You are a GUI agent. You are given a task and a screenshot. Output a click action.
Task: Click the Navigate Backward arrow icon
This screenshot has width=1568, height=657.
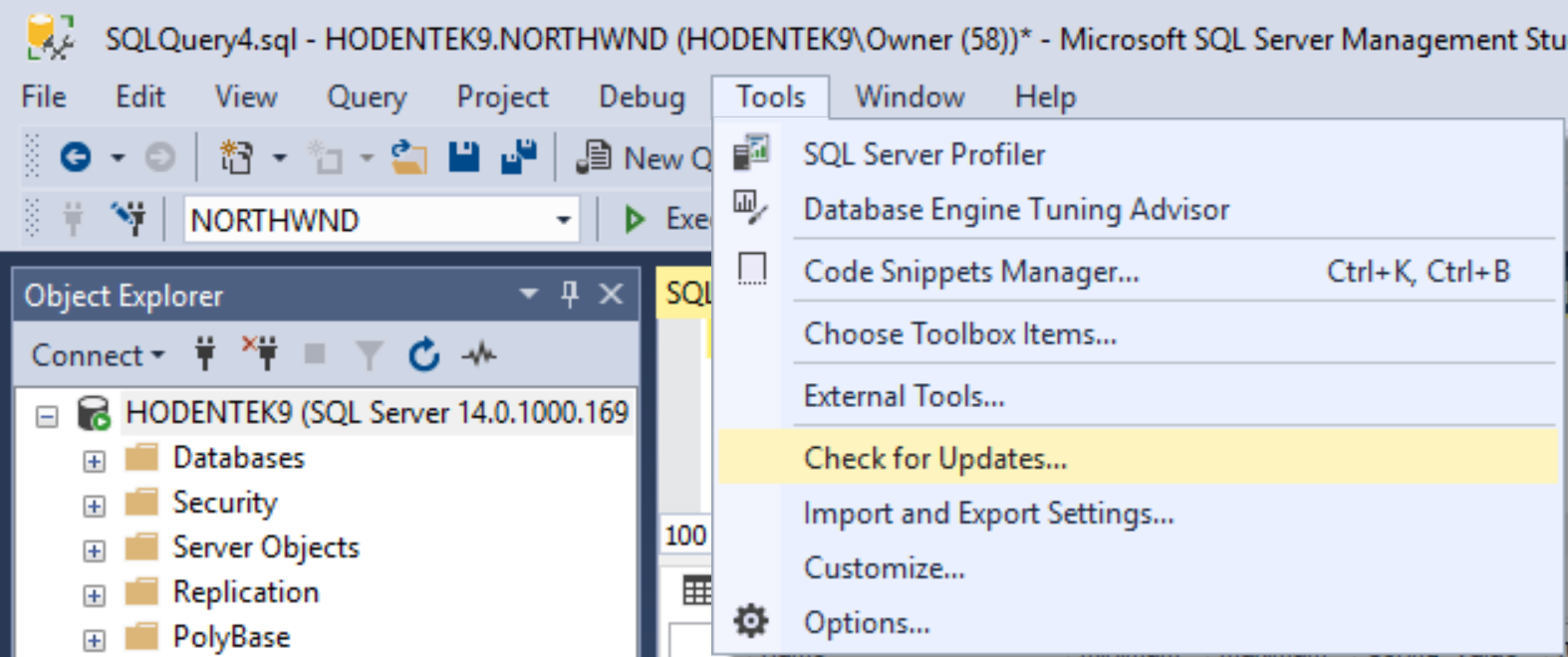point(76,157)
